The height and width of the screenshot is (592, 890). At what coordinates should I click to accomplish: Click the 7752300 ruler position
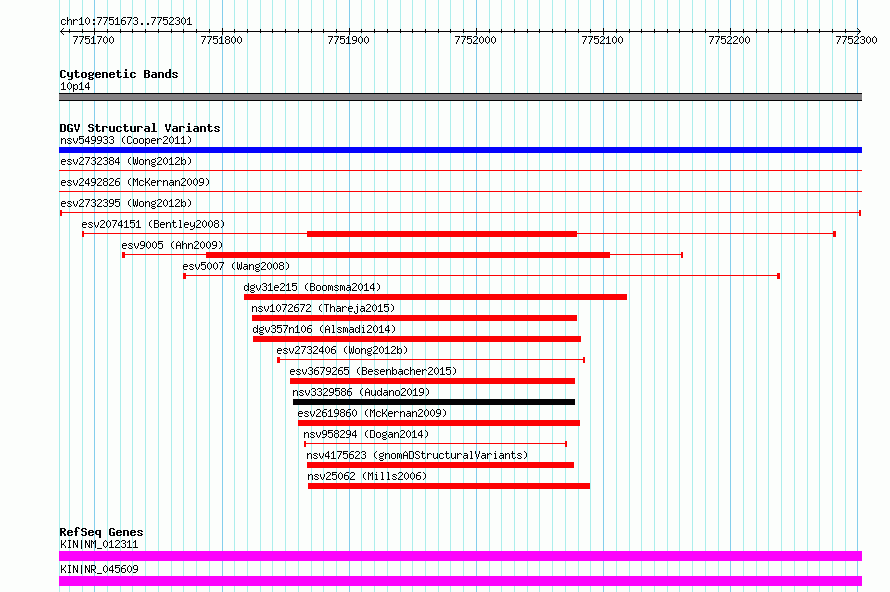pyautogui.click(x=857, y=40)
